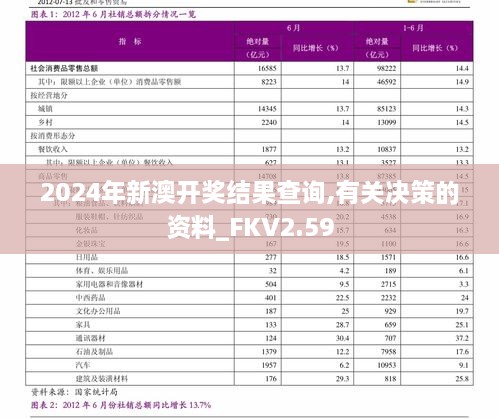Select the '体育、娱乐用品' row label
Viewport: 499px width, 419px height.
(x=102, y=271)
